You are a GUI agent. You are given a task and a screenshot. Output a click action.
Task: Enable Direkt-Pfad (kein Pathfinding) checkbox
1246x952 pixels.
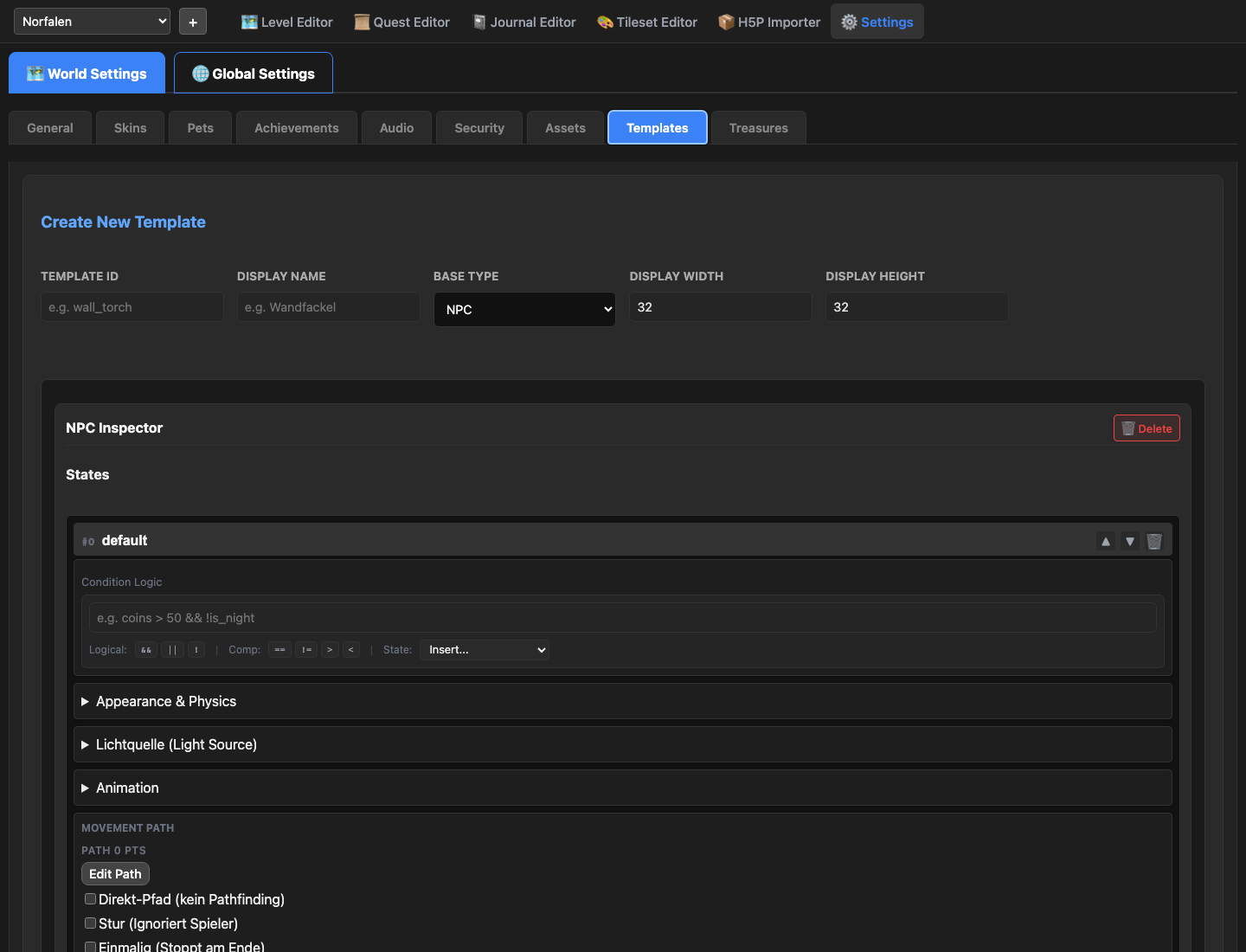(x=90, y=899)
